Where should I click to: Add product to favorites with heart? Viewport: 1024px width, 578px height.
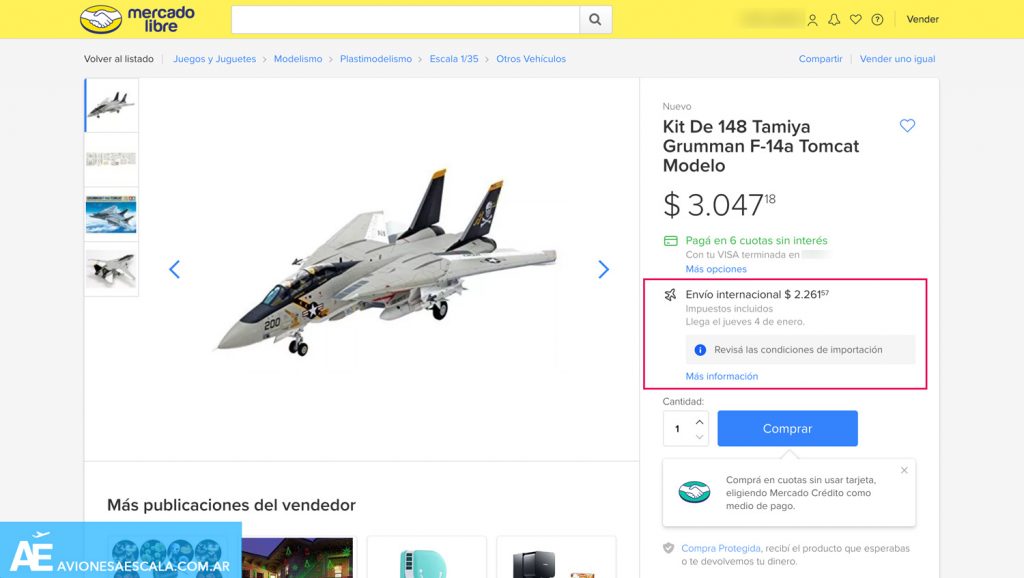[x=907, y=126]
